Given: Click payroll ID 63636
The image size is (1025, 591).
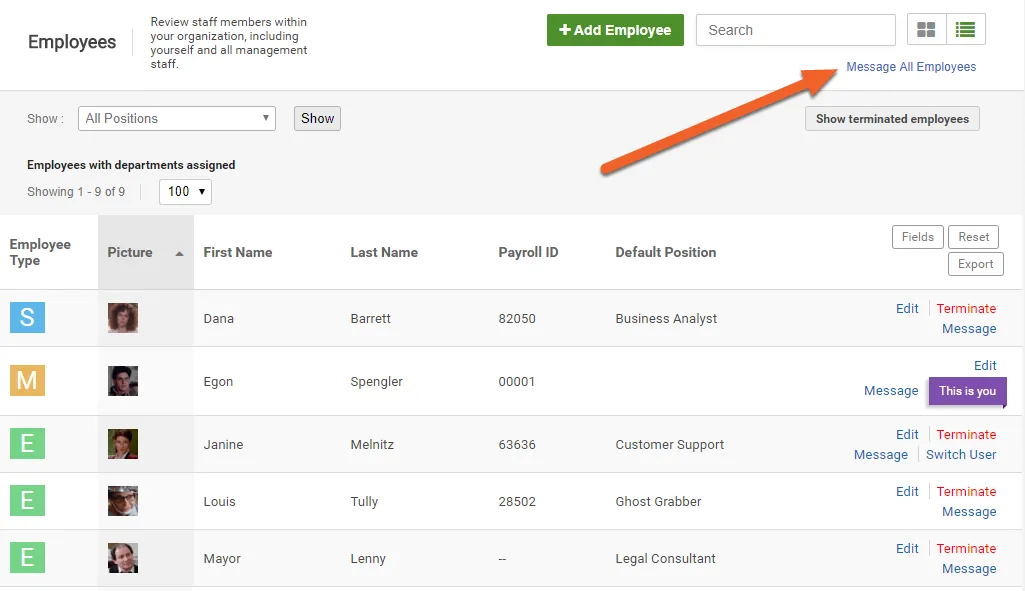Looking at the screenshot, I should pyautogui.click(x=517, y=445).
